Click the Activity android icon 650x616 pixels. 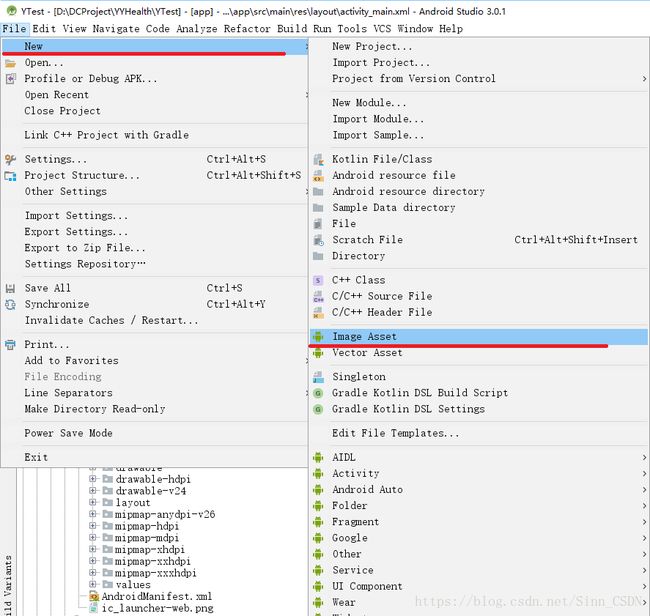click(318, 473)
